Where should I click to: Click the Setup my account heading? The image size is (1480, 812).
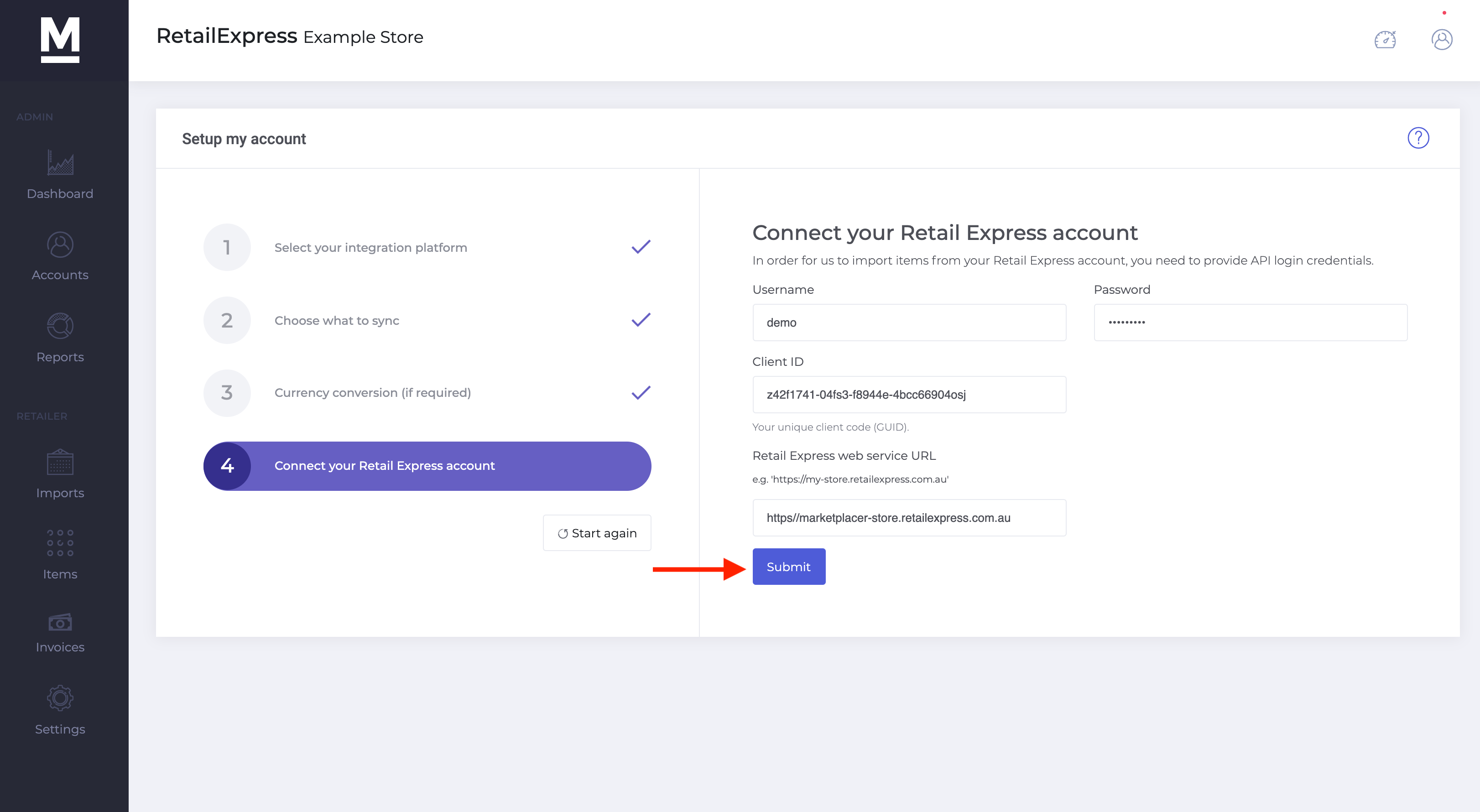pyautogui.click(x=244, y=139)
